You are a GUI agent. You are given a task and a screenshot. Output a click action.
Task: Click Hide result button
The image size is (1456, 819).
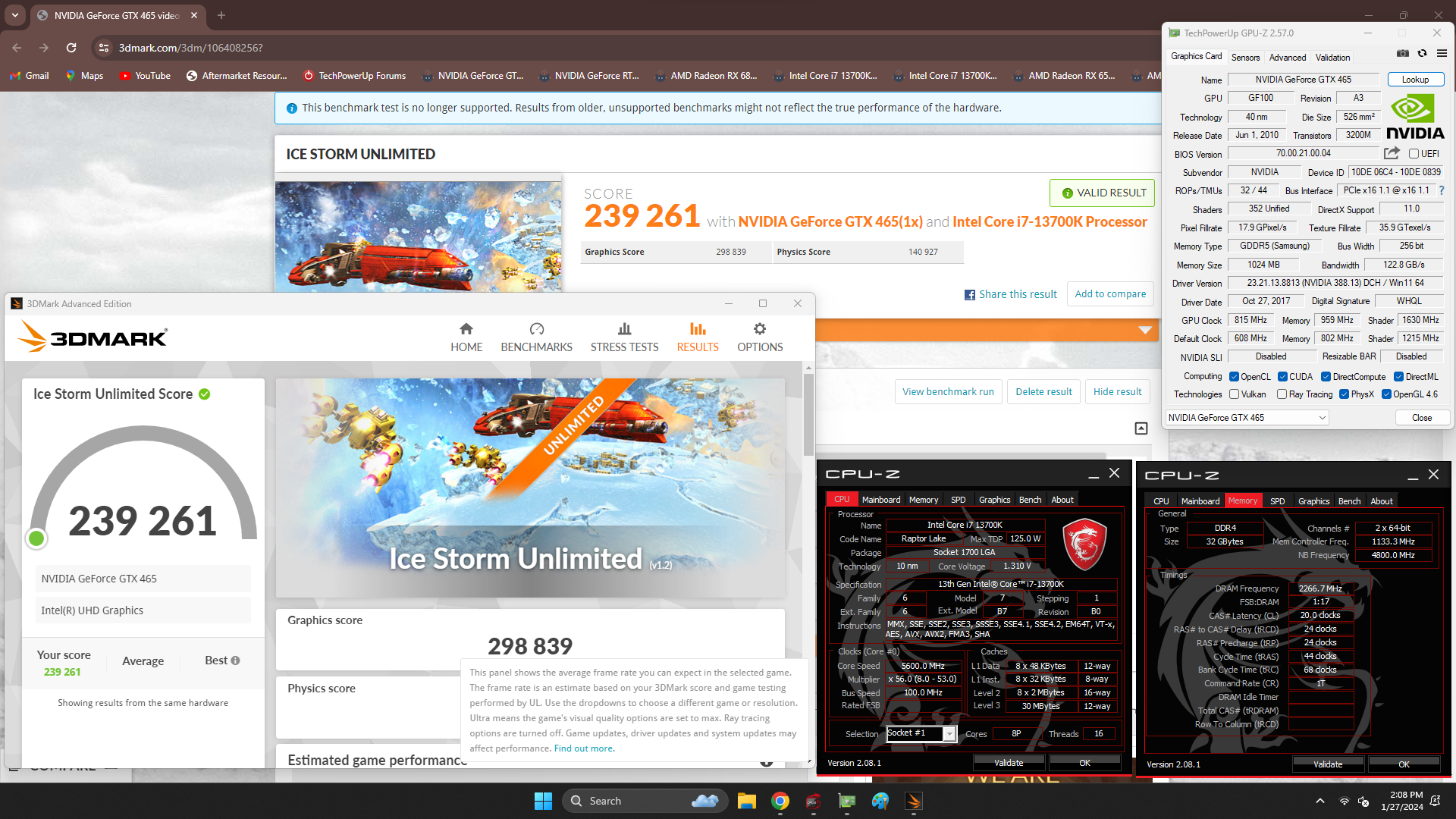coord(1117,392)
